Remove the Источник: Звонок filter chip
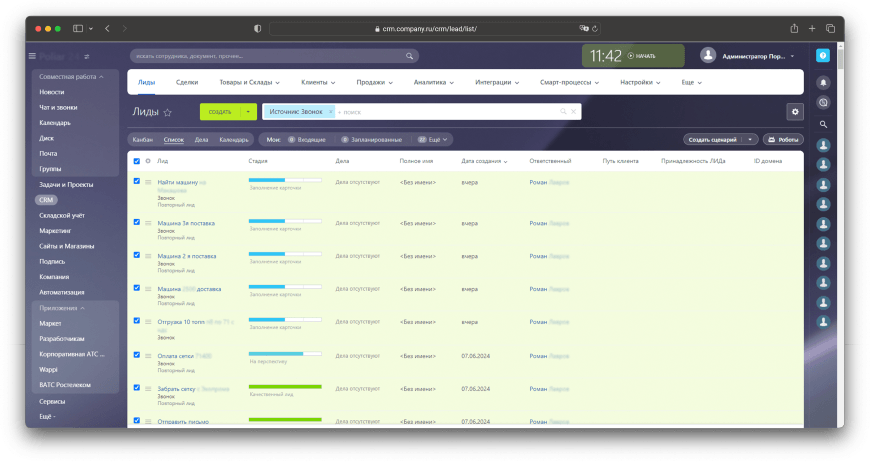 (x=329, y=112)
